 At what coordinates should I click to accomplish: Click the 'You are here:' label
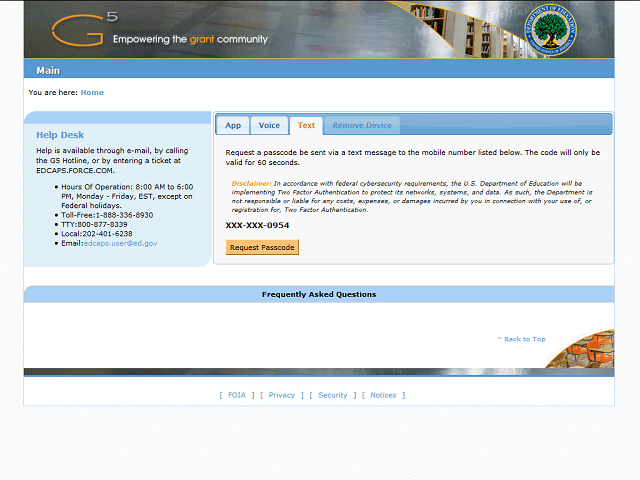coord(53,93)
